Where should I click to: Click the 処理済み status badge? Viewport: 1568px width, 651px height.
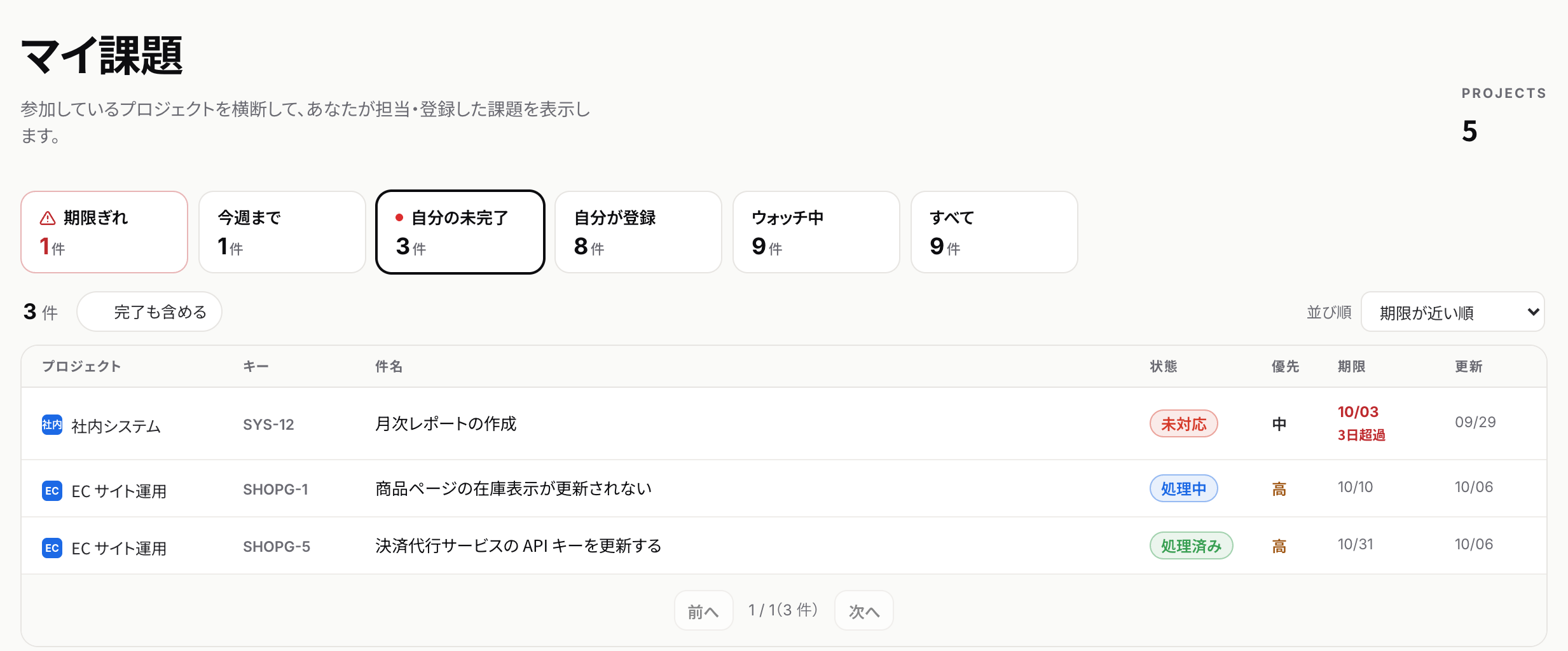pos(1191,546)
